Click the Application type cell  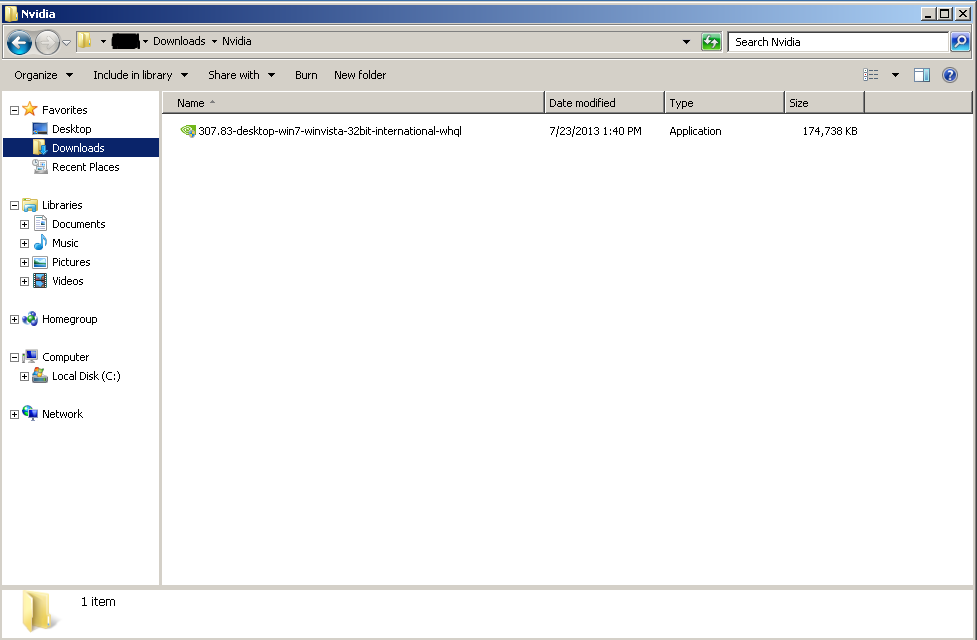point(695,131)
